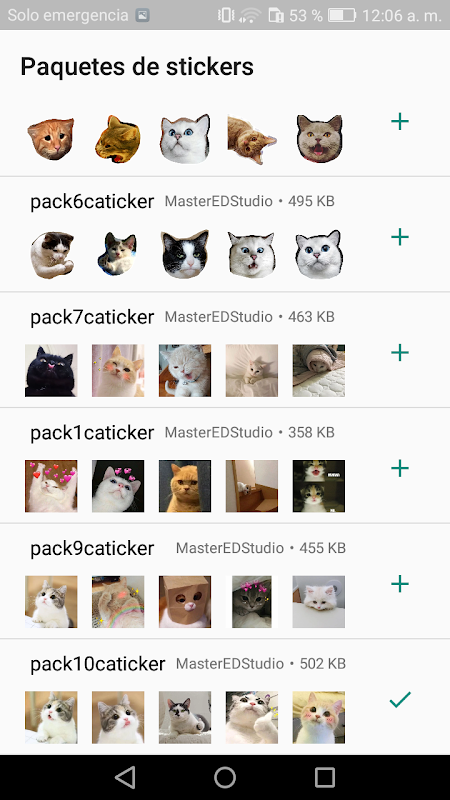
Task: Select the black-and-white cat face sticker
Action: tap(185, 254)
